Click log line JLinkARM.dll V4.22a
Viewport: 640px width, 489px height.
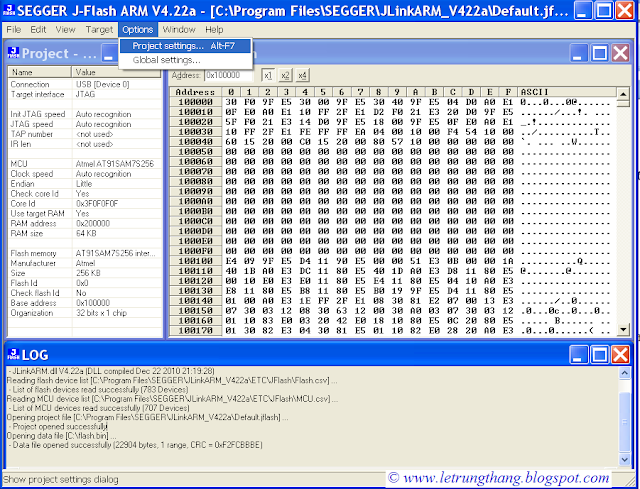[111, 371]
